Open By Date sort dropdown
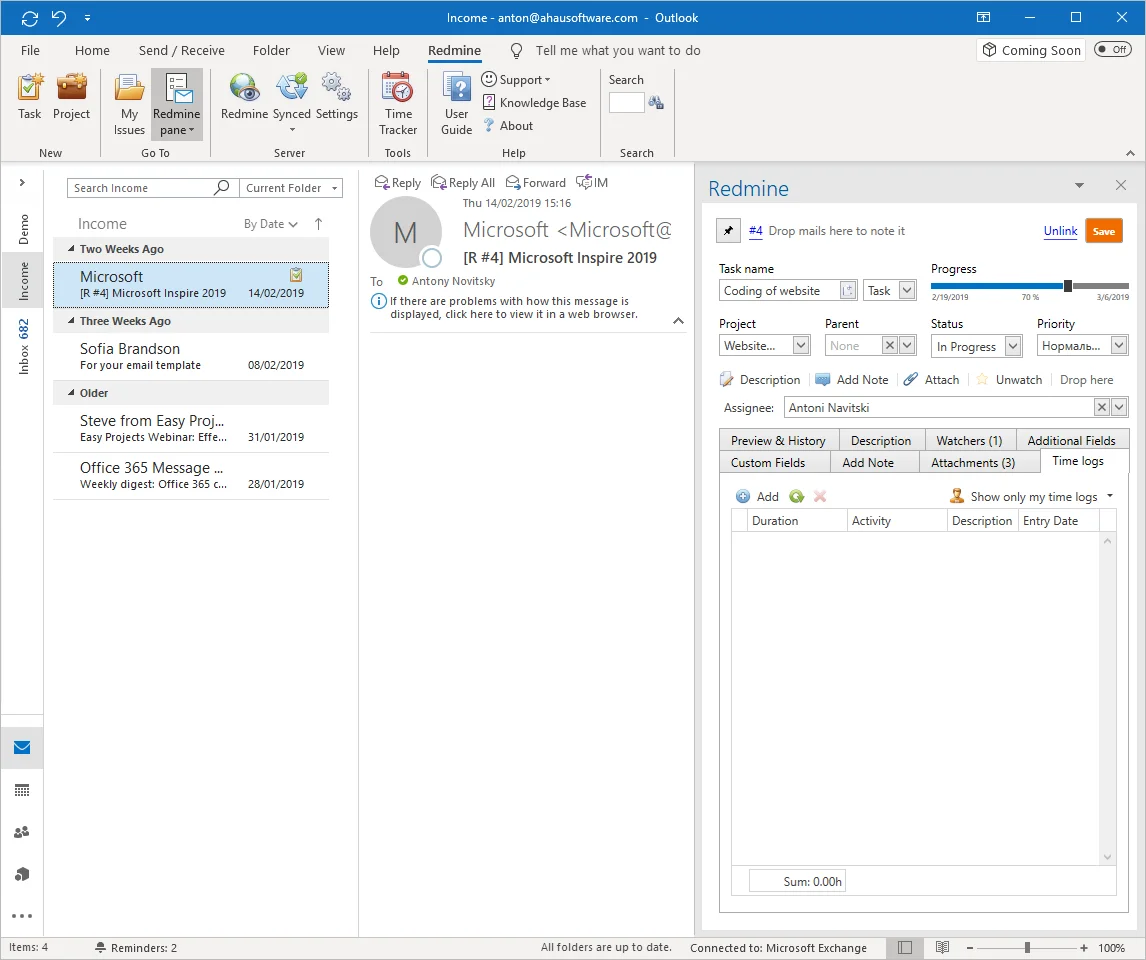 [271, 224]
